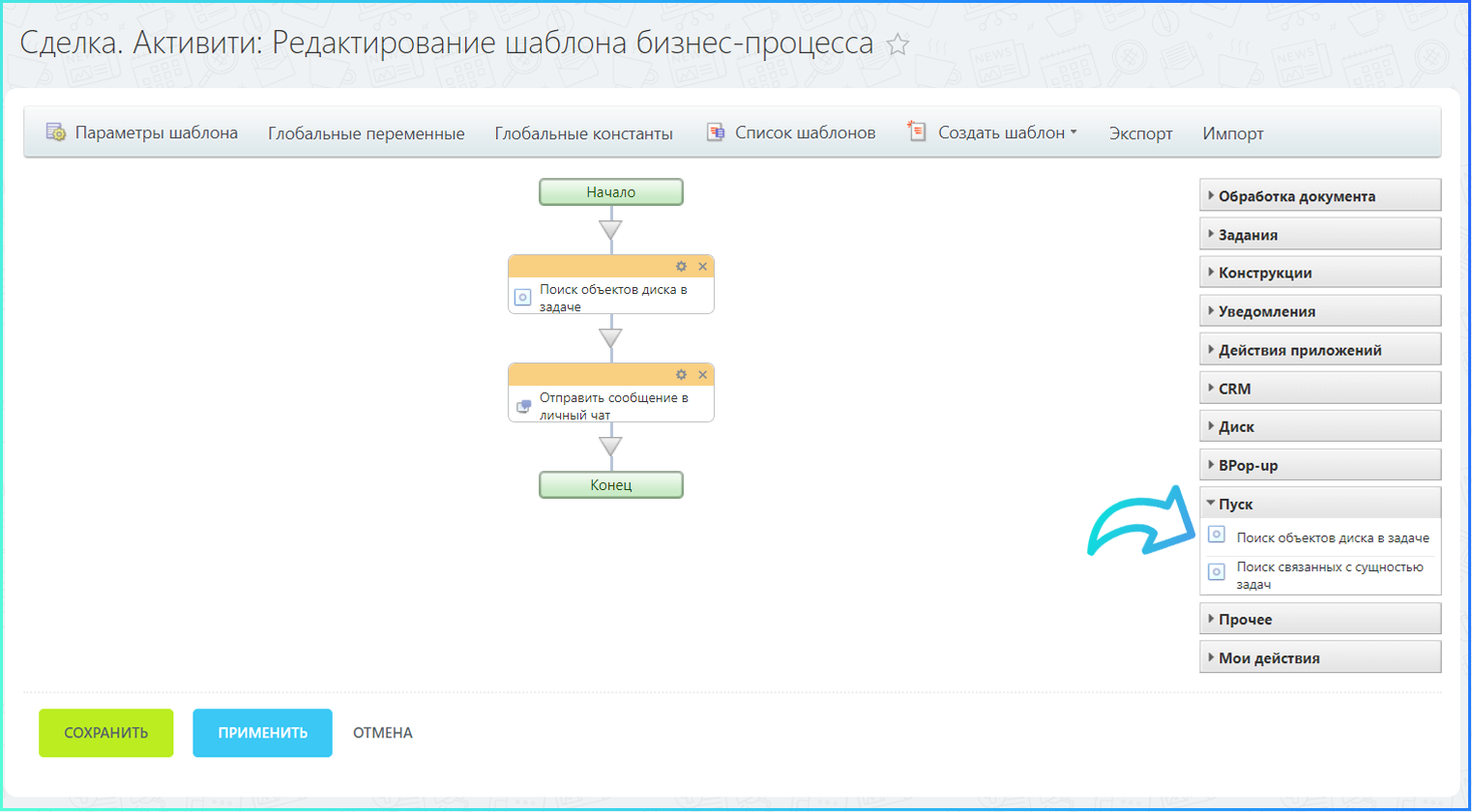Click the Отмена link
Viewport: 1472px width, 812px height.
point(382,733)
